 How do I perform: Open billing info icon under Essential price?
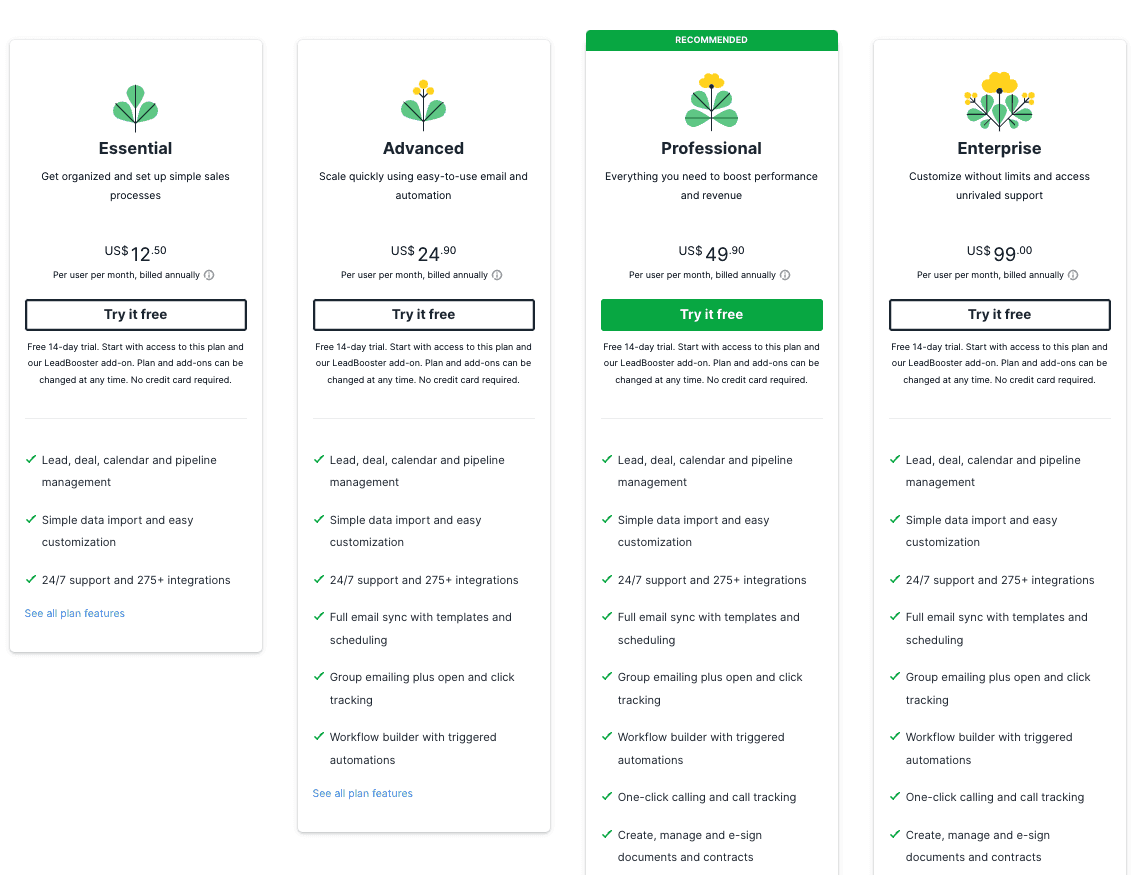pos(209,275)
